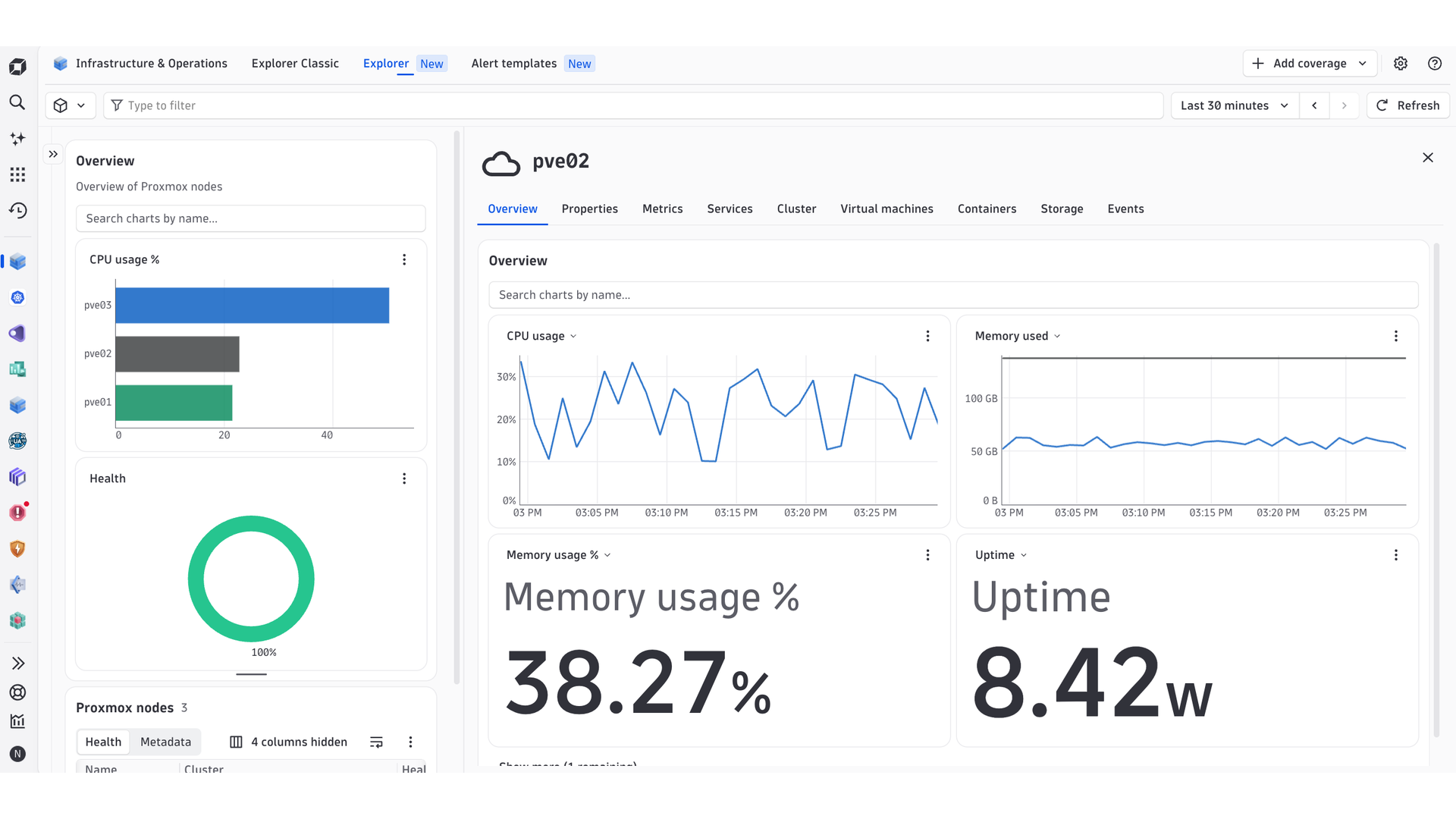Click the green pve01 CPU bar
Image resolution: width=1456 pixels, height=819 pixels.
tap(174, 403)
